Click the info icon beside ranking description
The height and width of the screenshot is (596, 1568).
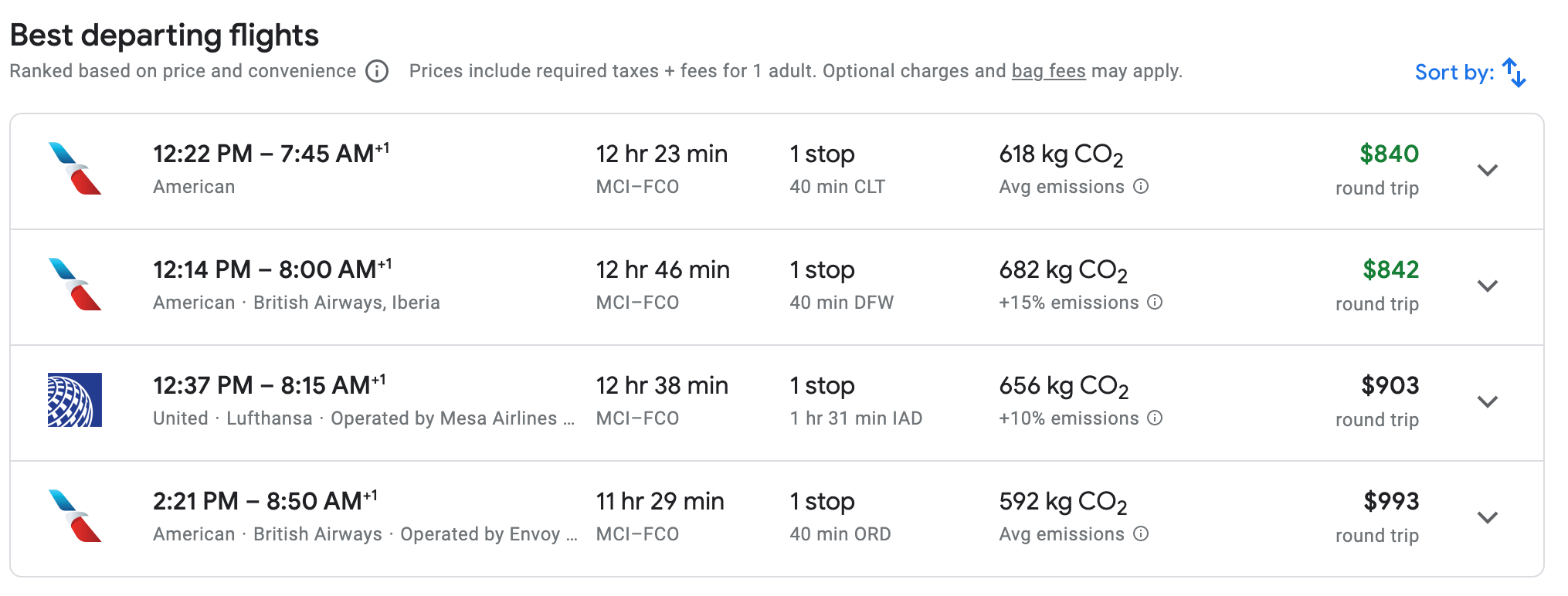coord(377,71)
